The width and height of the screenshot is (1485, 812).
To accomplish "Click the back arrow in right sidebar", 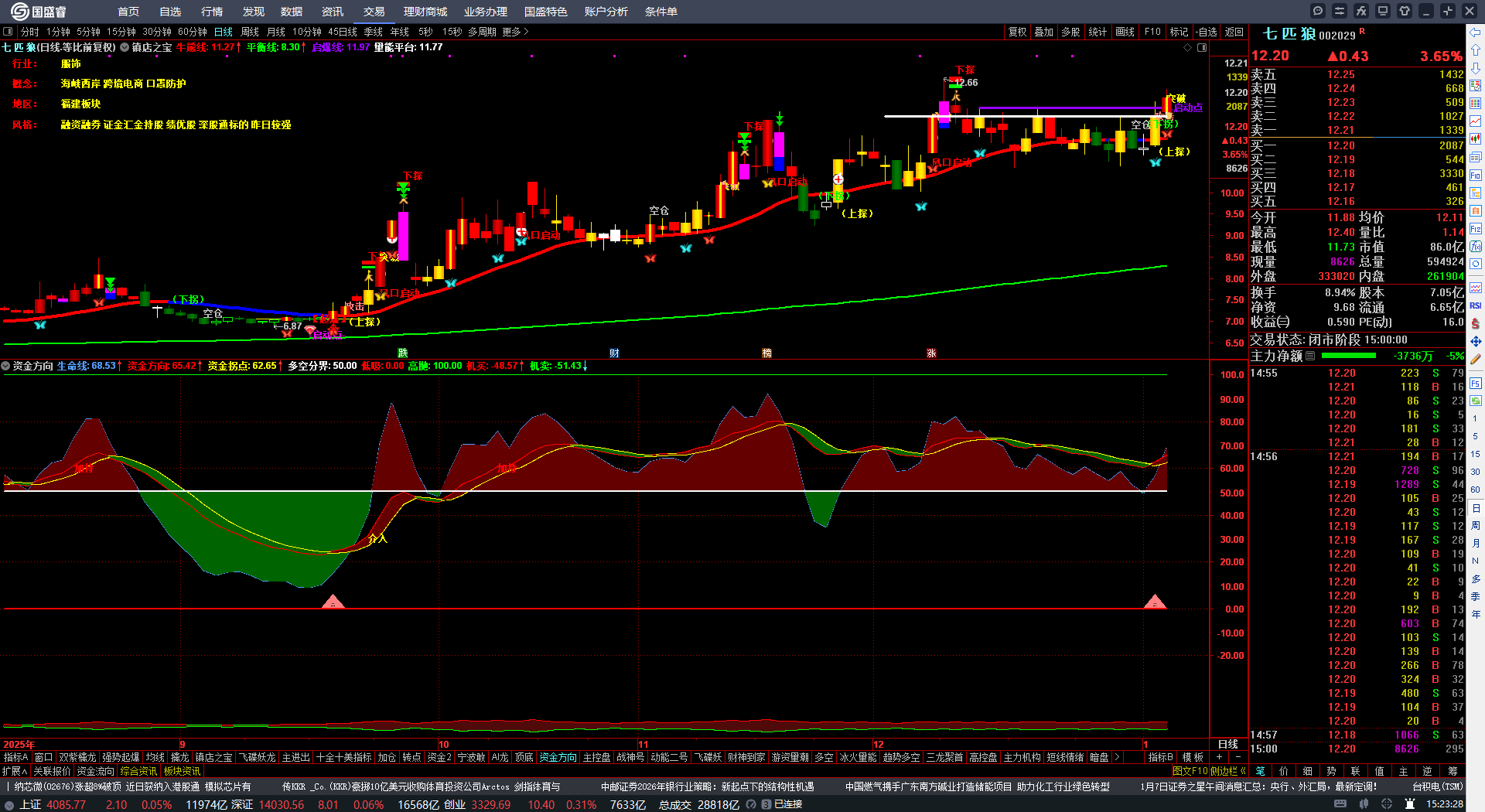I will (1476, 32).
